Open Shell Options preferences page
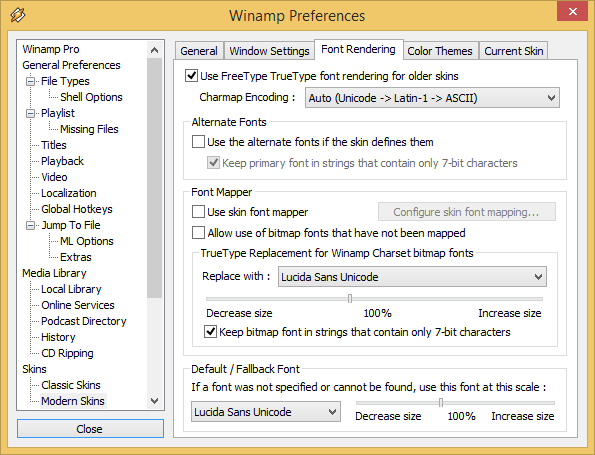This screenshot has width=595, height=455. tap(91, 97)
